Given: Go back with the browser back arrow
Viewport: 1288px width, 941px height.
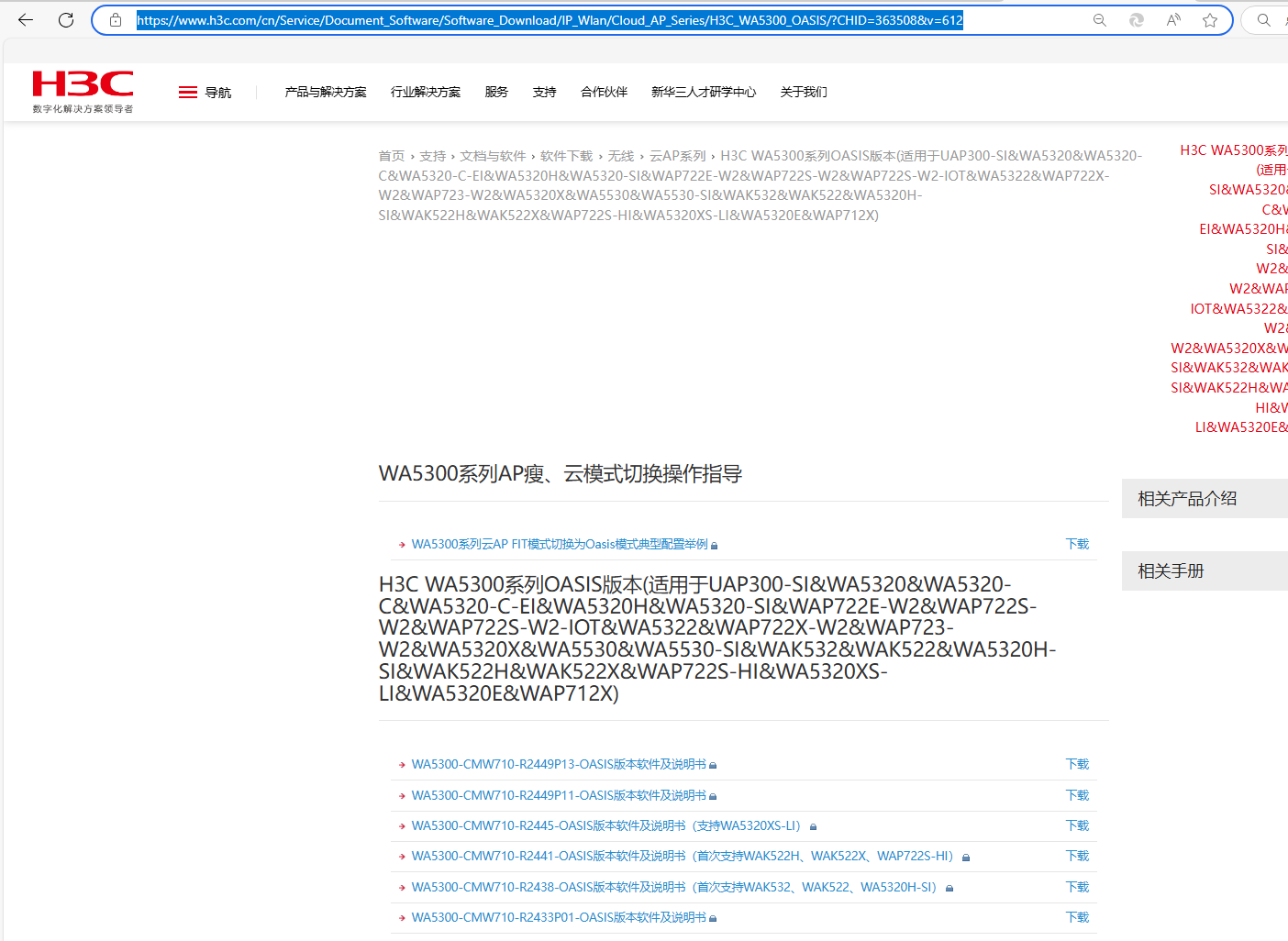Looking at the screenshot, I should (x=26, y=19).
